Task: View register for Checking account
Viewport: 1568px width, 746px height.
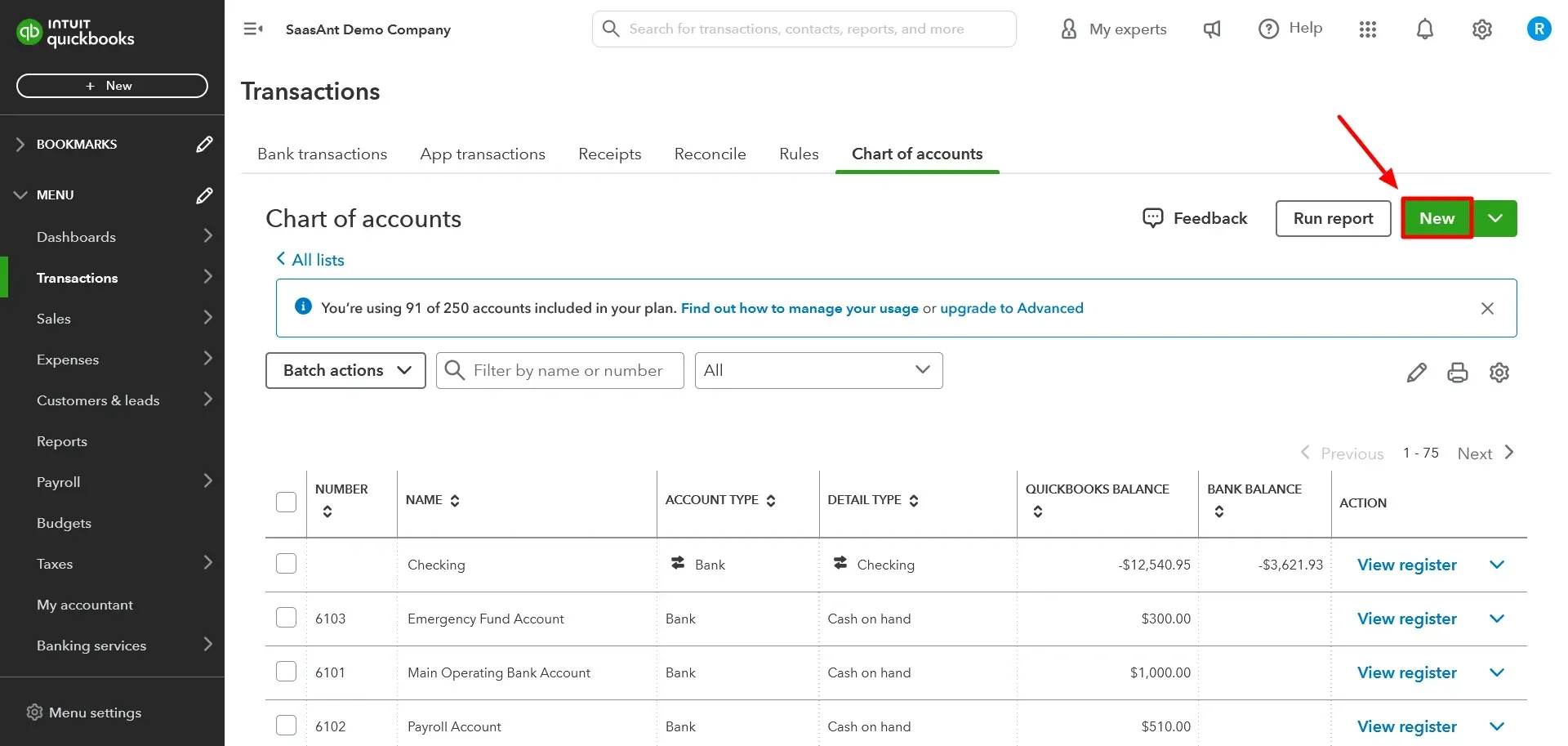Action: click(1406, 565)
